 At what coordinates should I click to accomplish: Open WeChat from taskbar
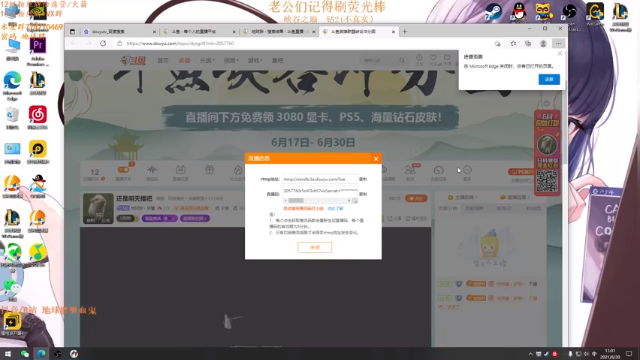[24, 354]
